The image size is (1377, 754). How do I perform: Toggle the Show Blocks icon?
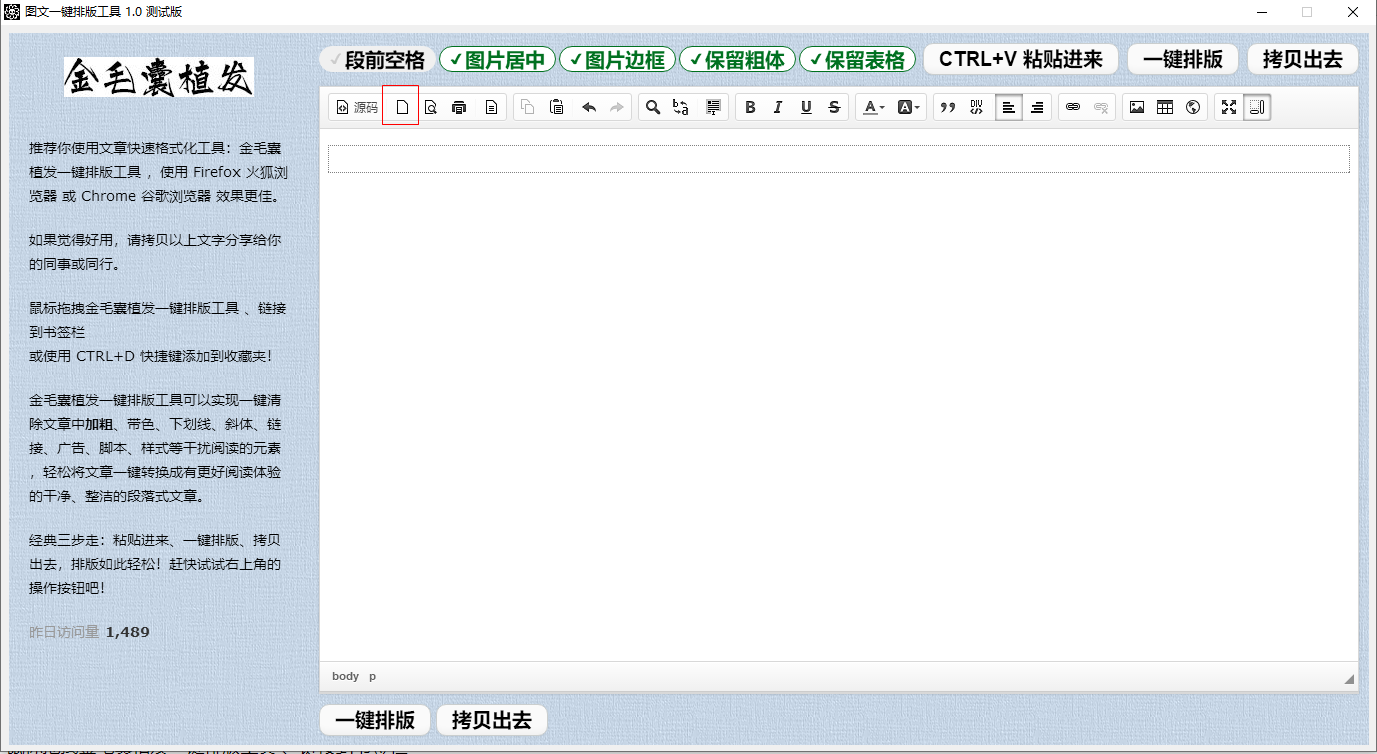tap(1257, 107)
